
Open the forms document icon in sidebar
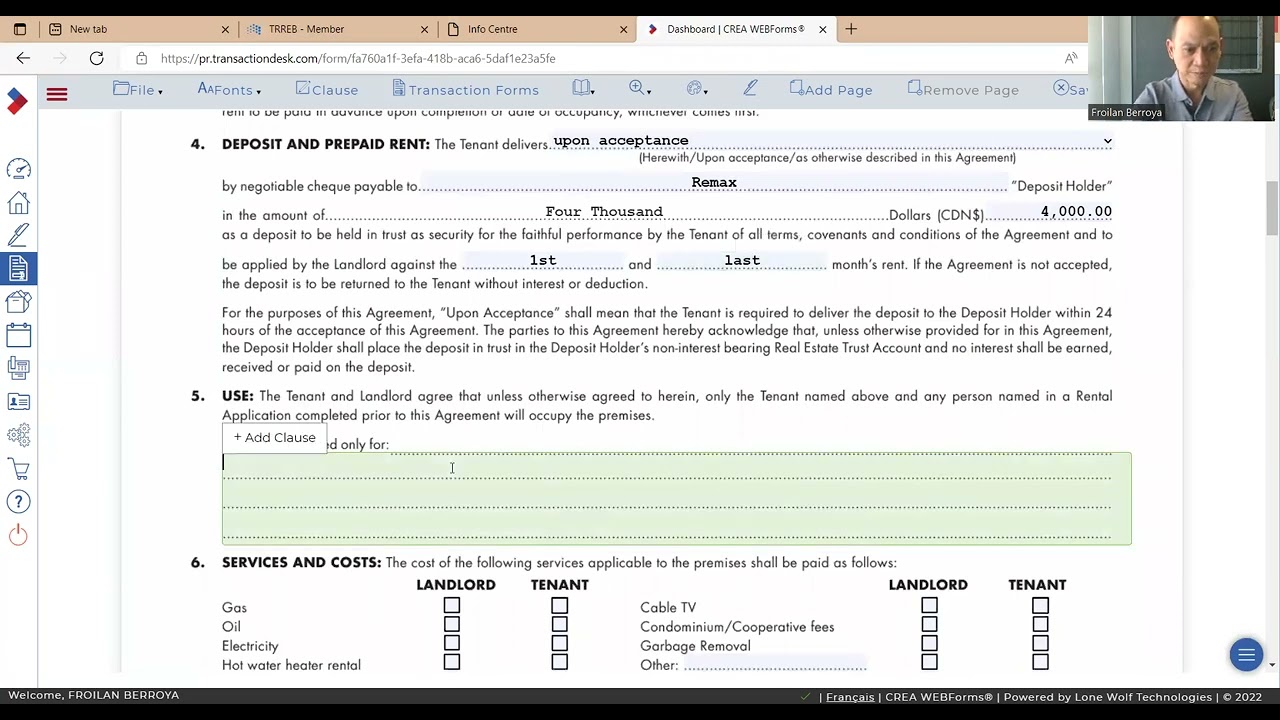pyautogui.click(x=18, y=268)
